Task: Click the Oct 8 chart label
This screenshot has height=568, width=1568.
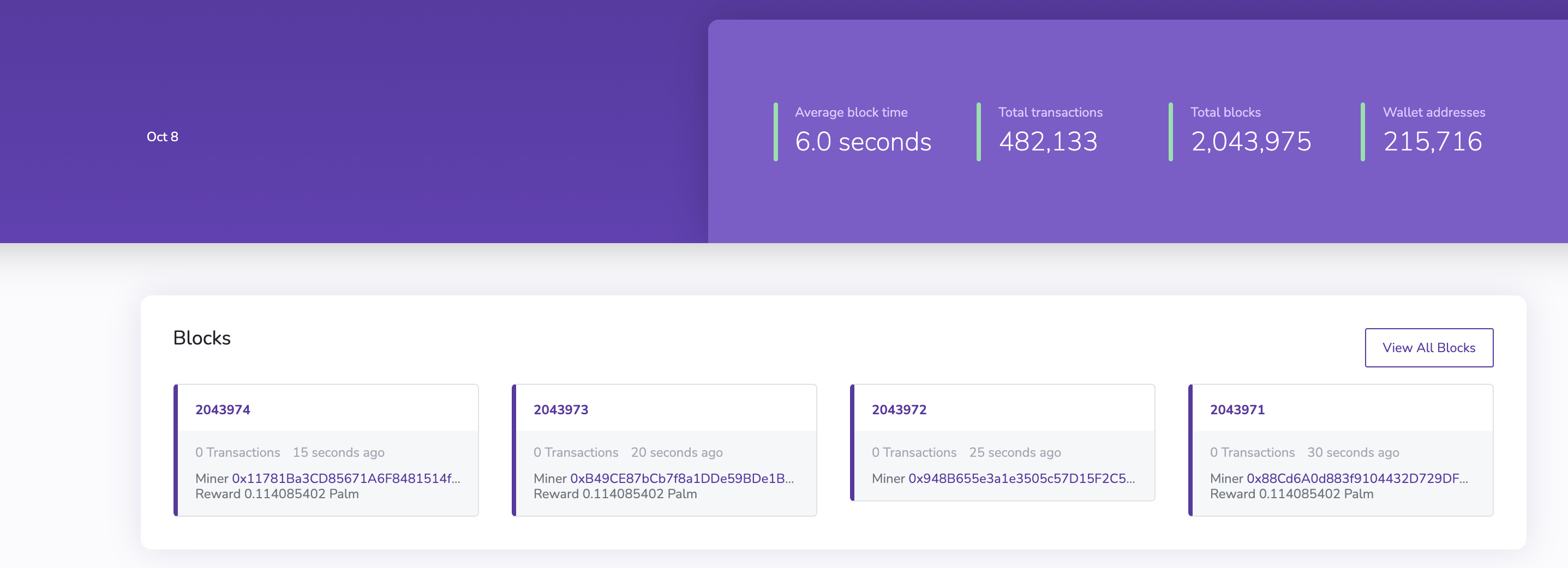Action: [x=162, y=137]
